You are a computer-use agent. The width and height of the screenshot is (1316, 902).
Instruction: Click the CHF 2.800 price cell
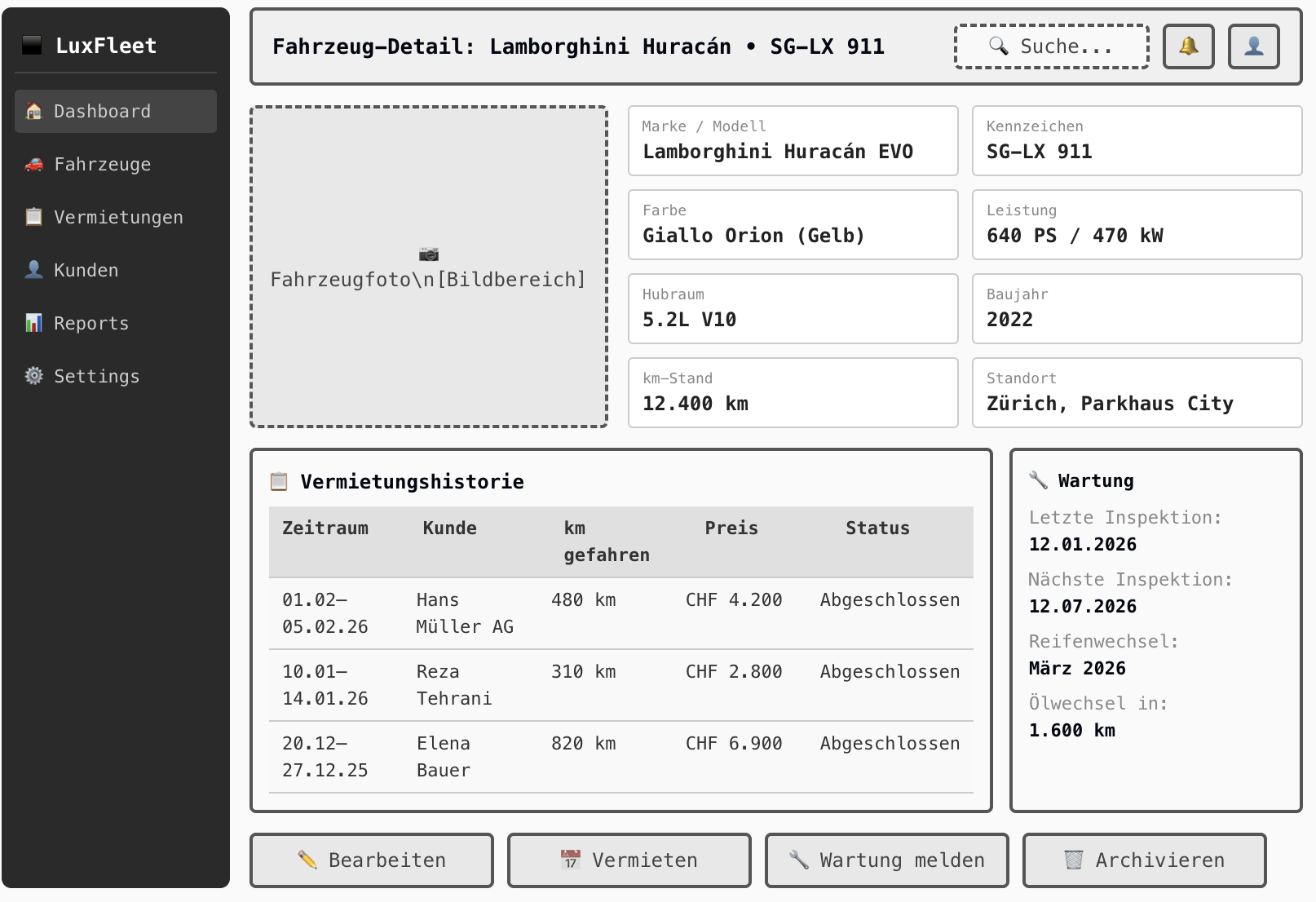734,671
